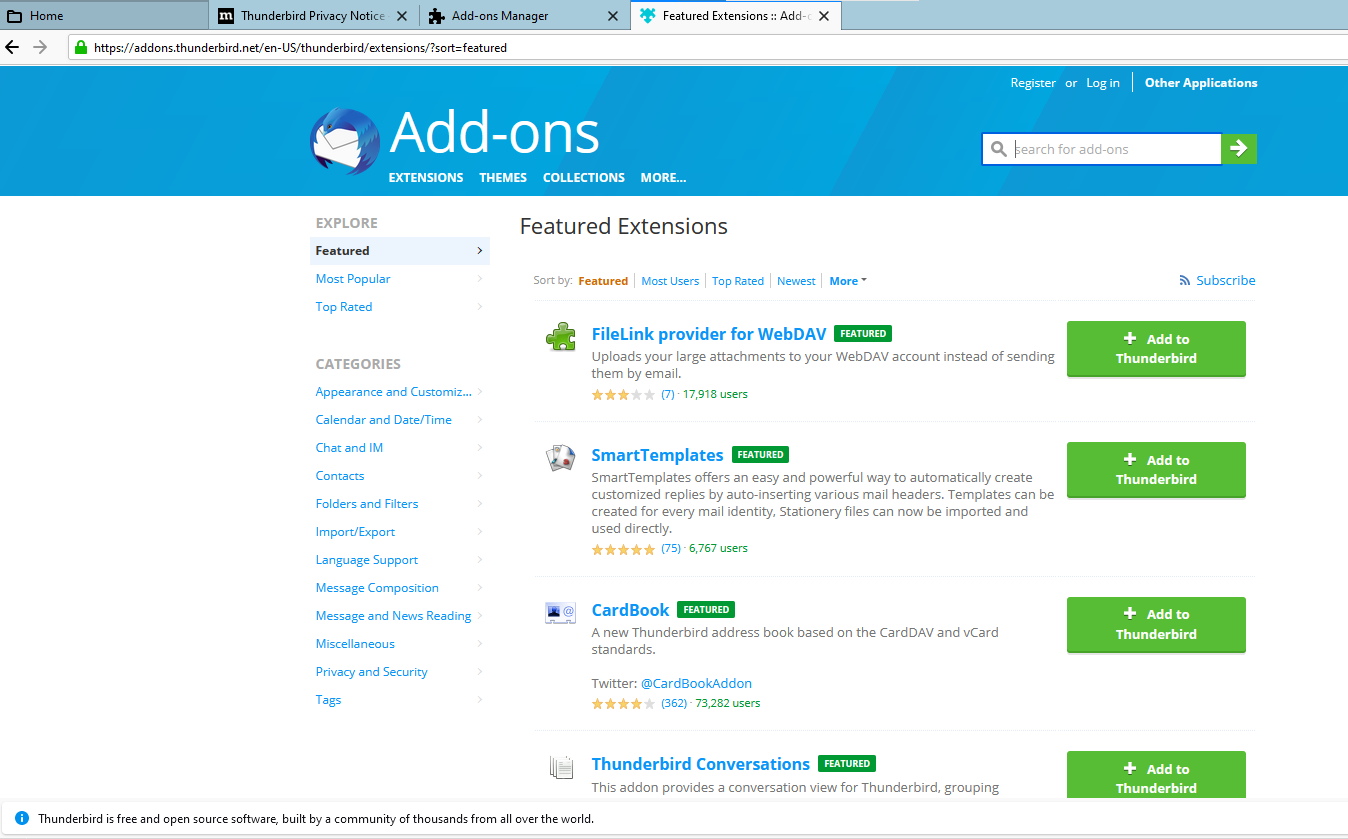
Task: Click the FileLink provider puzzle piece icon
Action: click(x=561, y=337)
